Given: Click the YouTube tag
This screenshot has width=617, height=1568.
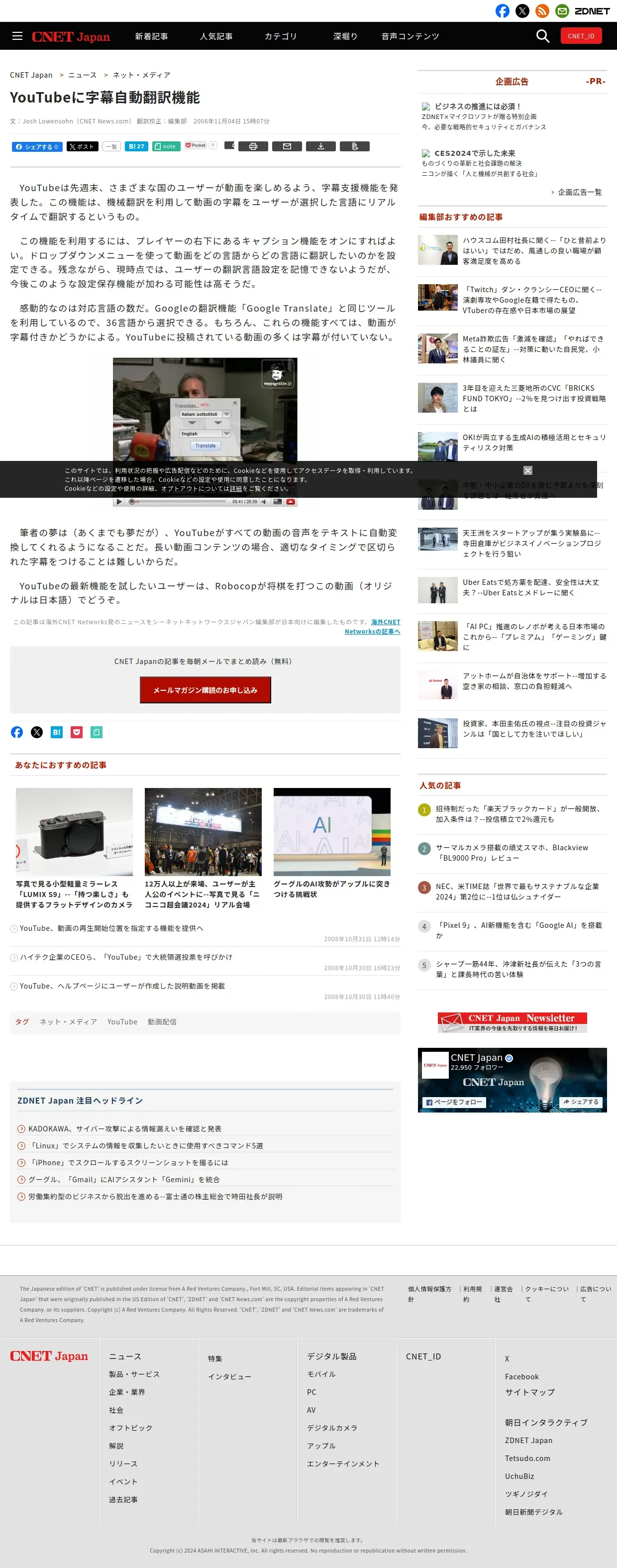Looking at the screenshot, I should coord(122,1022).
